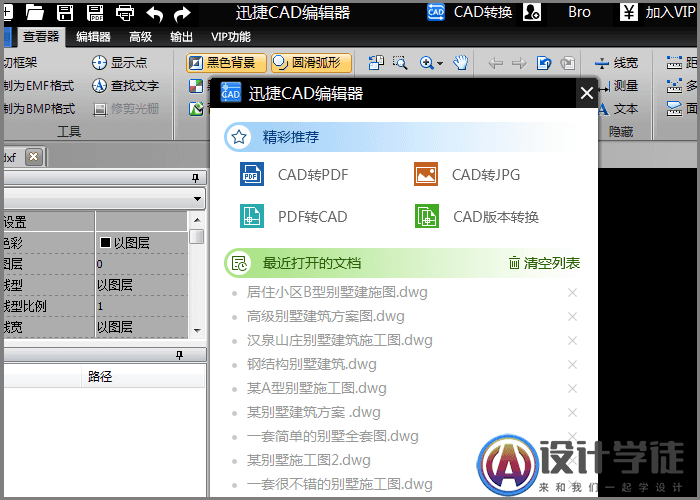
Task: Open 某别墅施工图2.dwg
Action: [309, 460]
